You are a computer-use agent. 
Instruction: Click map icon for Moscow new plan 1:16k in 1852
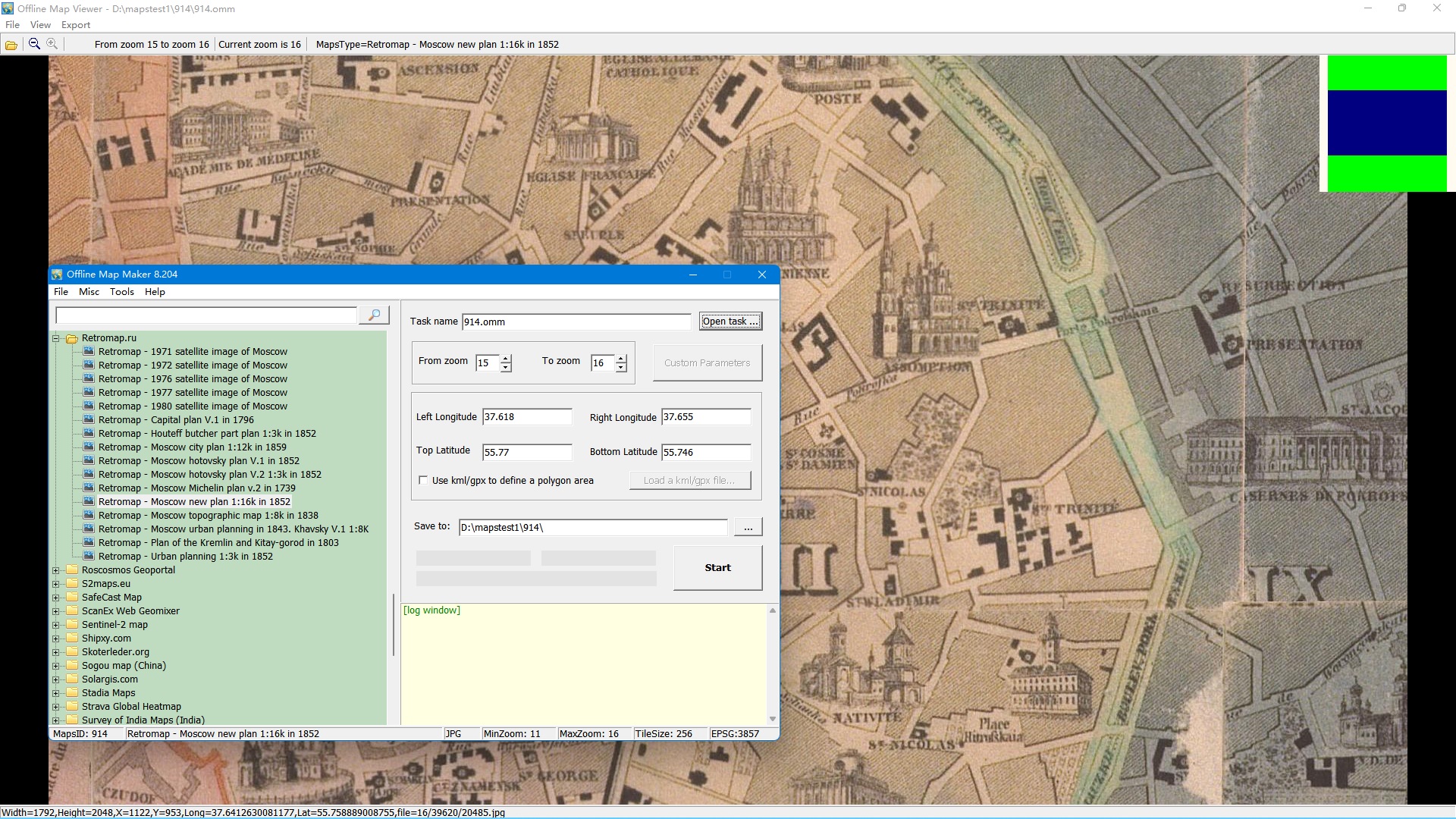[89, 502]
